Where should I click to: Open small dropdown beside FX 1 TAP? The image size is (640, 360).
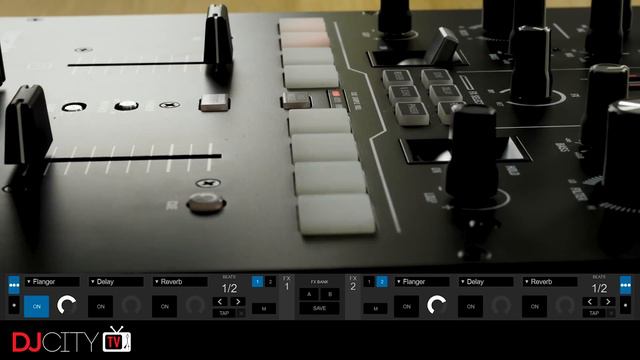pyautogui.click(x=241, y=313)
